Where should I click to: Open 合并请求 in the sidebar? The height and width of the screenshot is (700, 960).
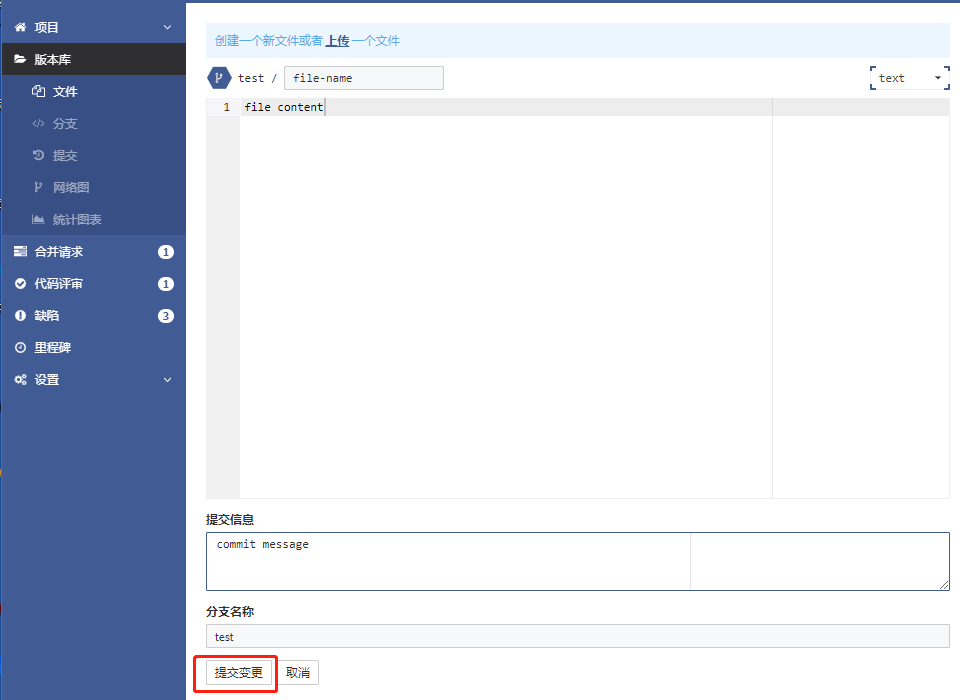59,252
